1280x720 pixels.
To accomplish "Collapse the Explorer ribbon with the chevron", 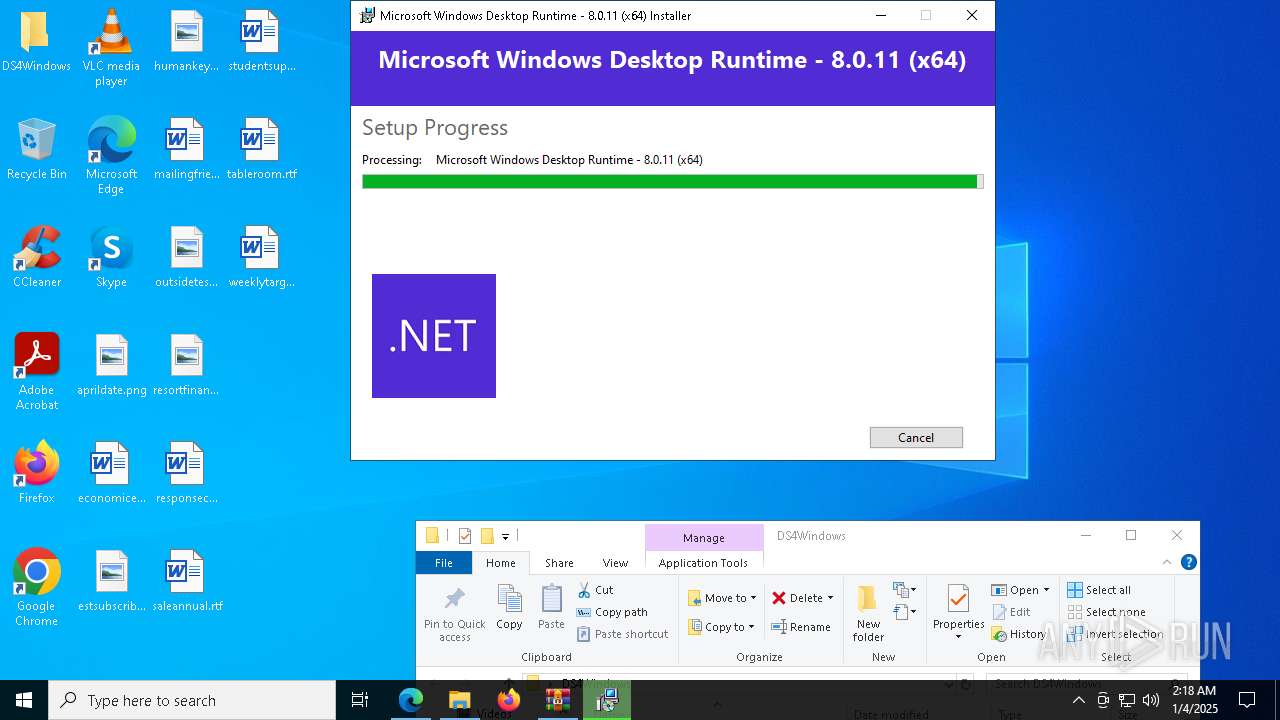I will (1167, 563).
